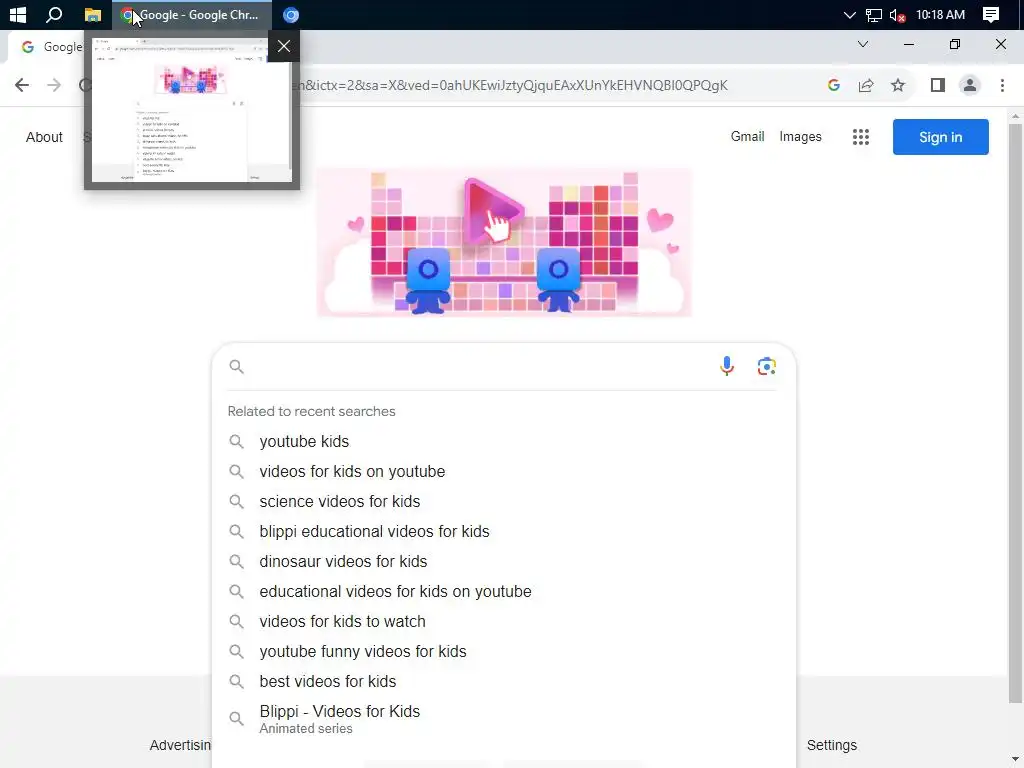Open the Windows notification center
1024x768 pixels.
click(991, 15)
